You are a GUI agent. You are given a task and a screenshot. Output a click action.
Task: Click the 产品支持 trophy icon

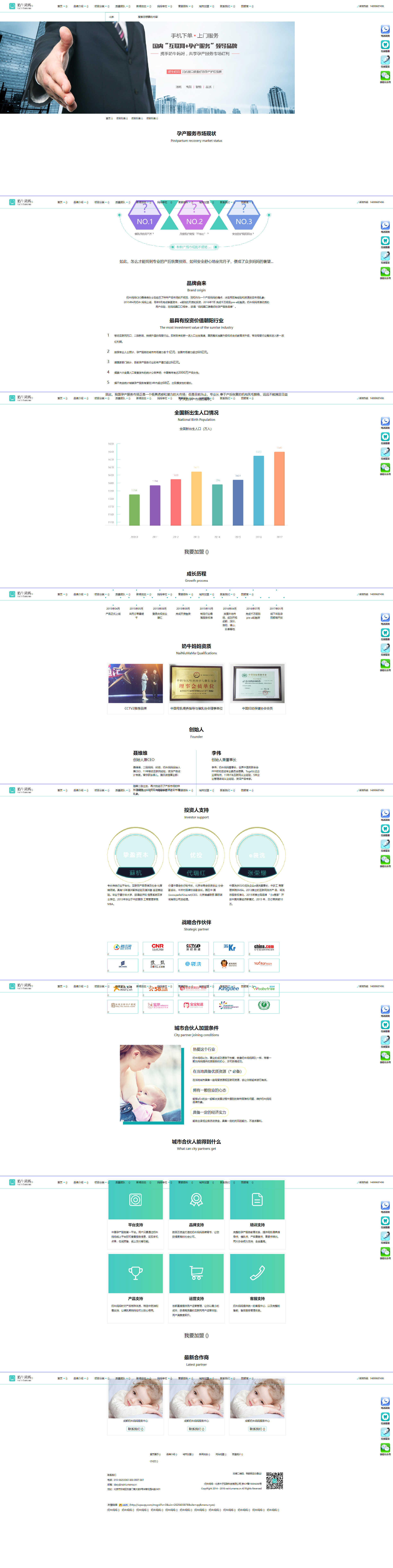pos(136,1273)
